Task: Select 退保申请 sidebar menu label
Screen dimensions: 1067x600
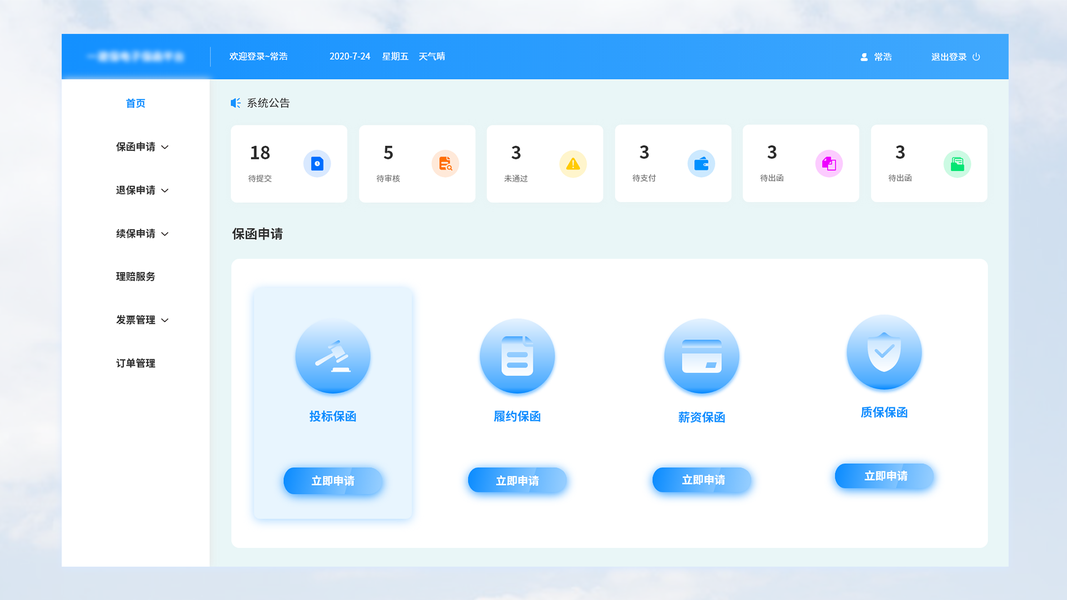Action: [135, 190]
